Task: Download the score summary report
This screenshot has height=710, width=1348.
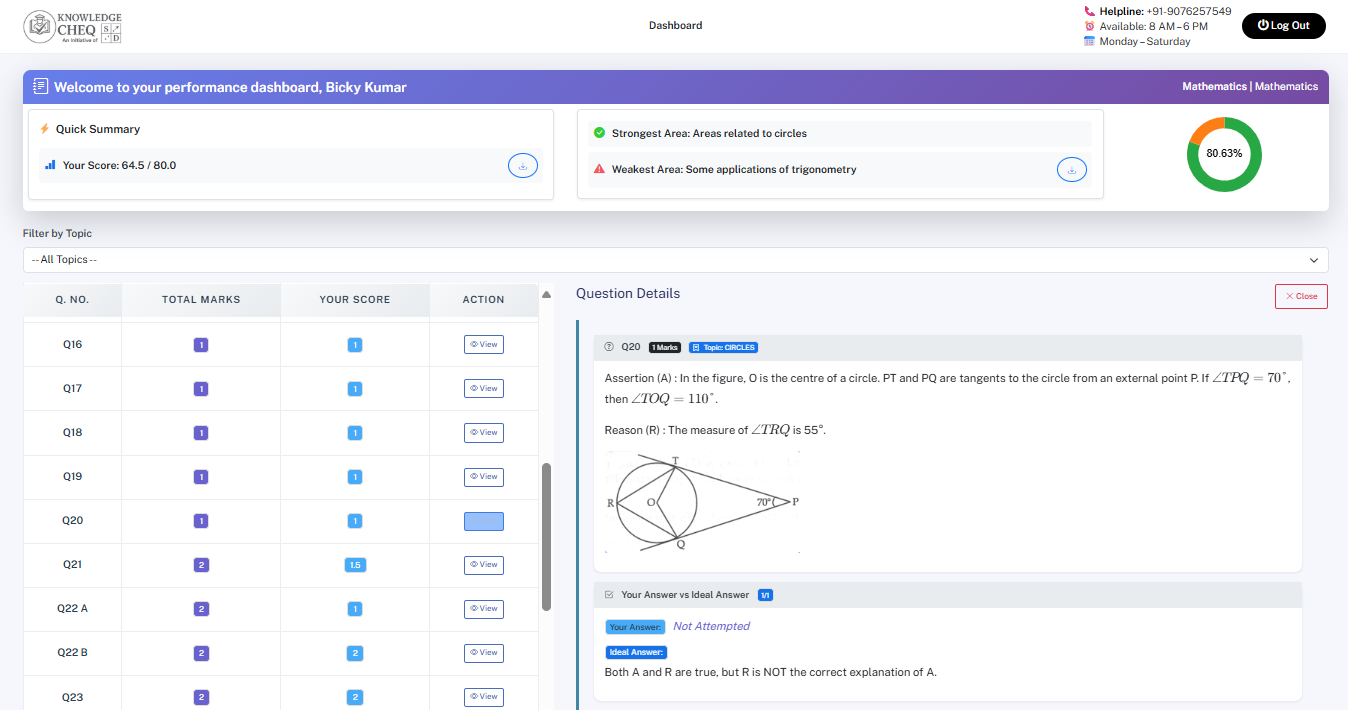Action: [522, 166]
